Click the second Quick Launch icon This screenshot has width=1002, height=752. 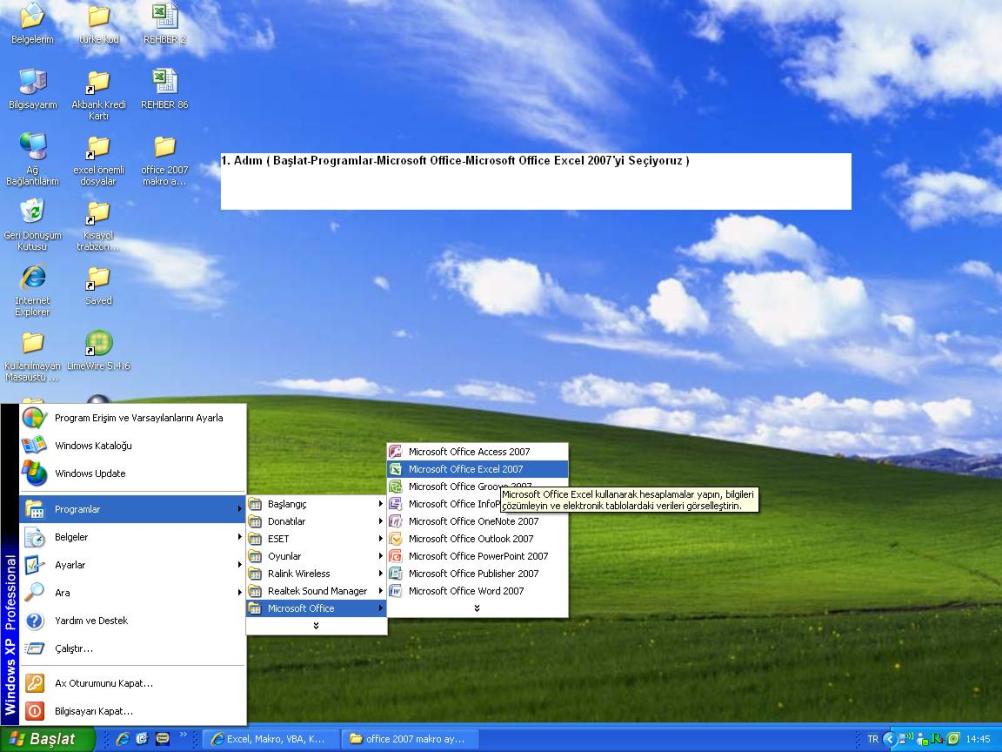143,739
